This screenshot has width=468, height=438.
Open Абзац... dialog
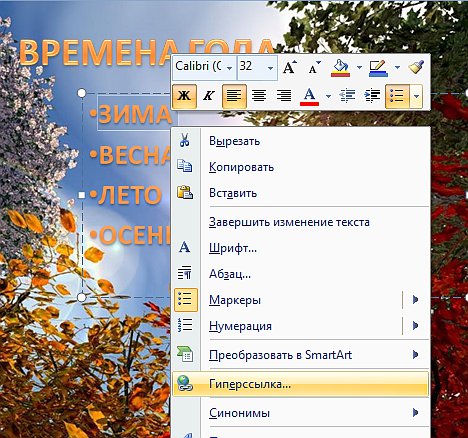pyautogui.click(x=301, y=274)
